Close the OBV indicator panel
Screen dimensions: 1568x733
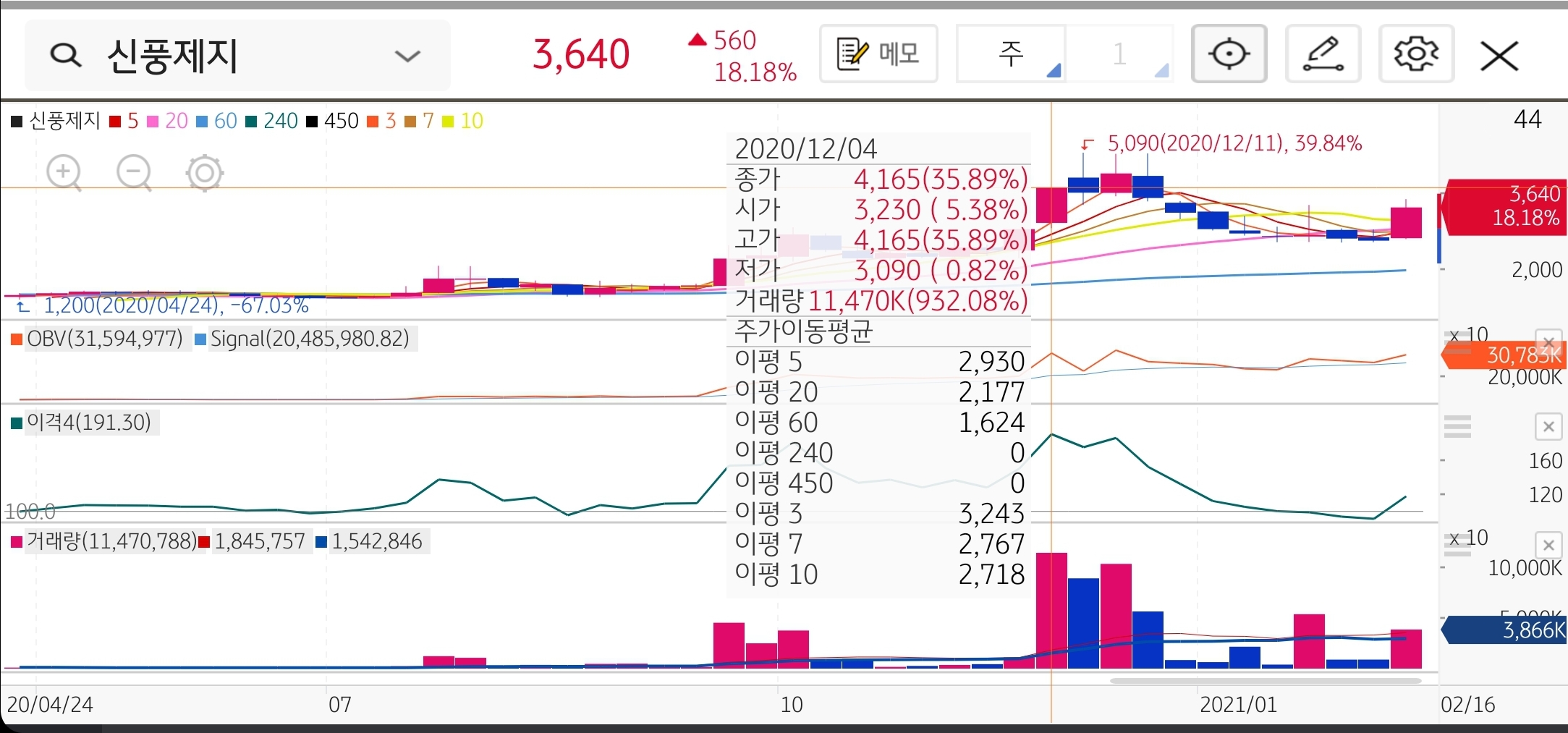(1548, 342)
